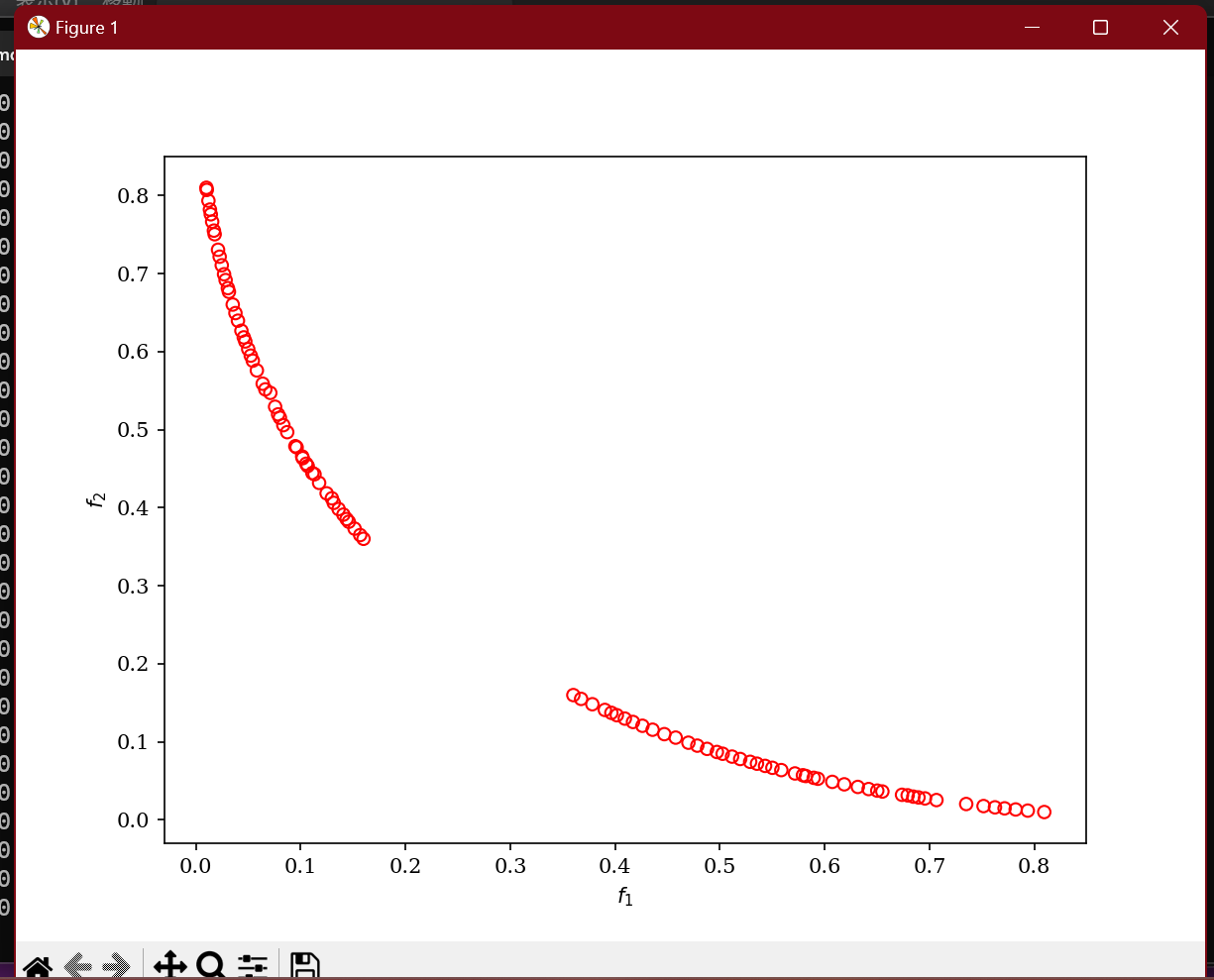
Task: Click the 0.5 tick on x-axis
Action: coord(719,867)
